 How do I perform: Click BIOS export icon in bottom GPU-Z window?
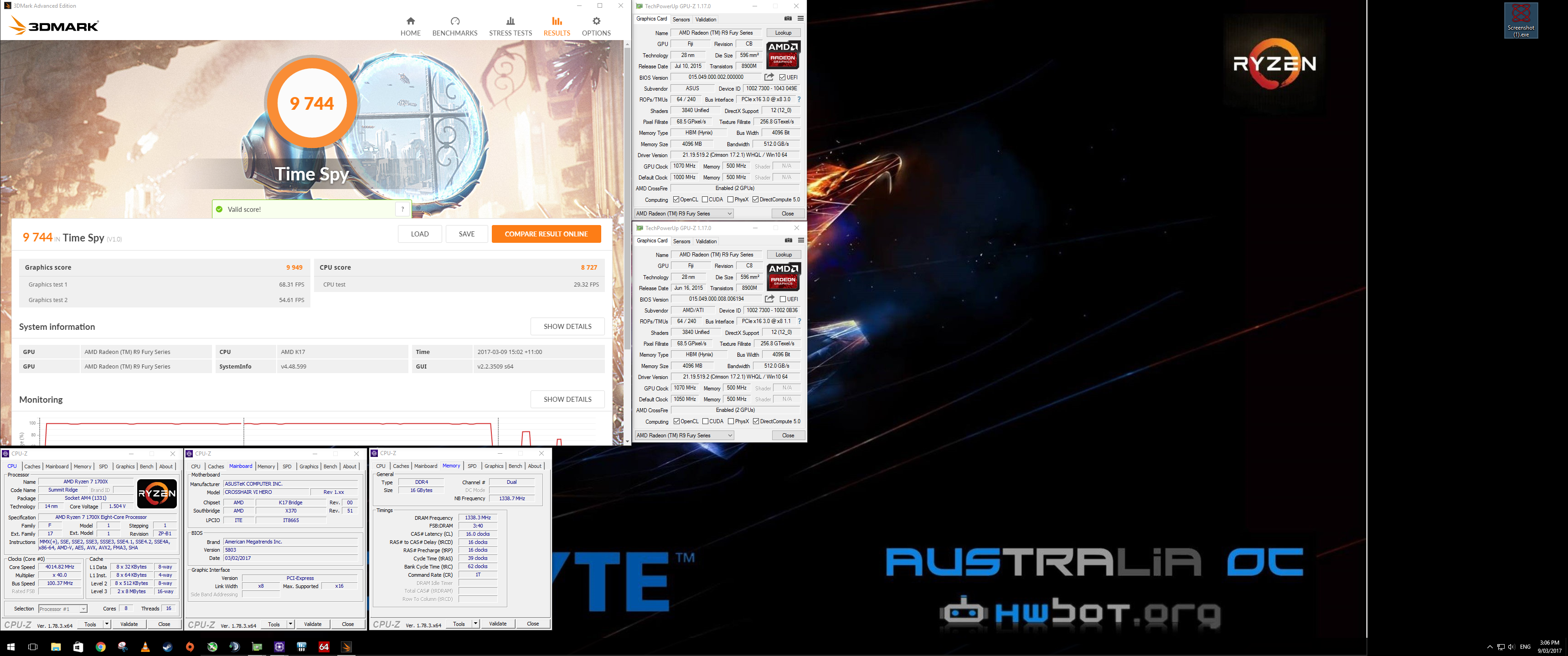click(770, 299)
